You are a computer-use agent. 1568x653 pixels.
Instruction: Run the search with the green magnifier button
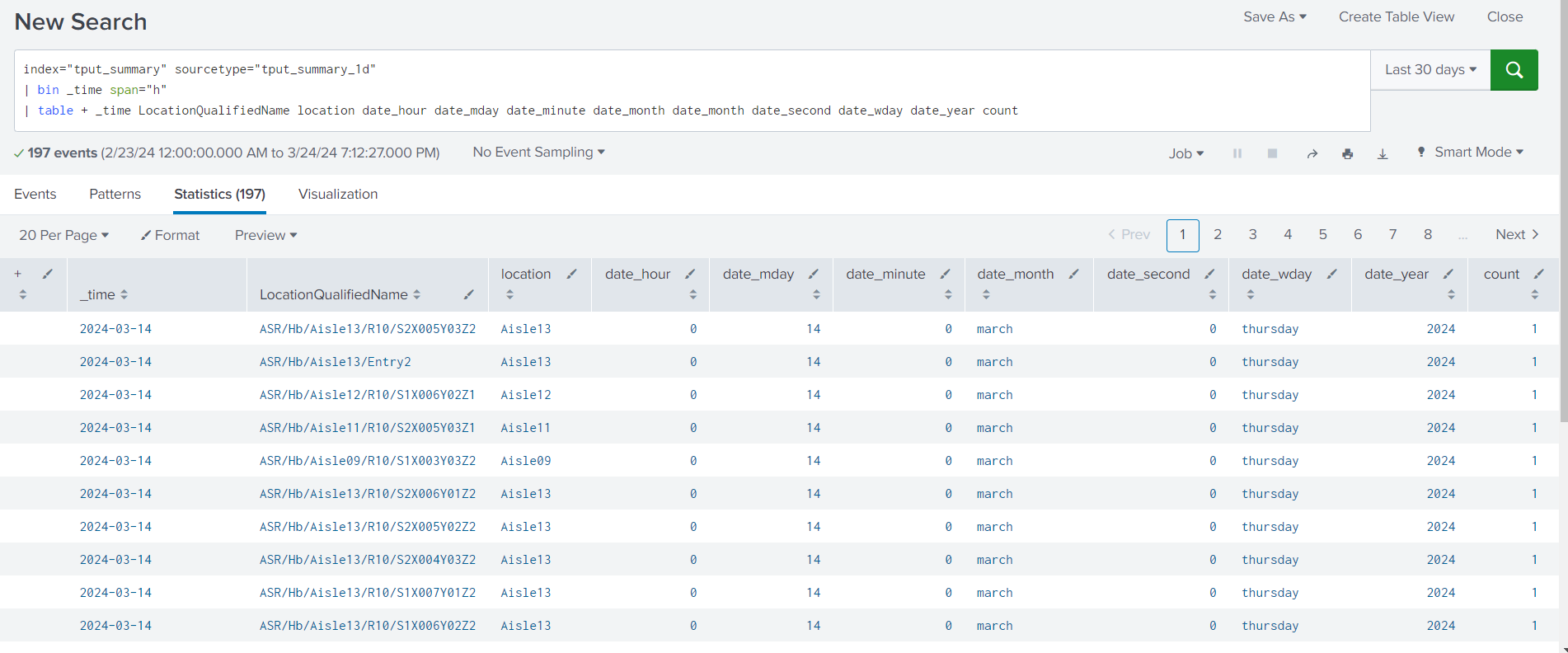(1514, 70)
